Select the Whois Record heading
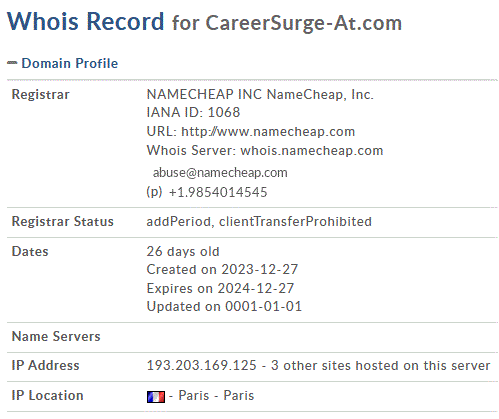499x419 pixels. coord(86,21)
